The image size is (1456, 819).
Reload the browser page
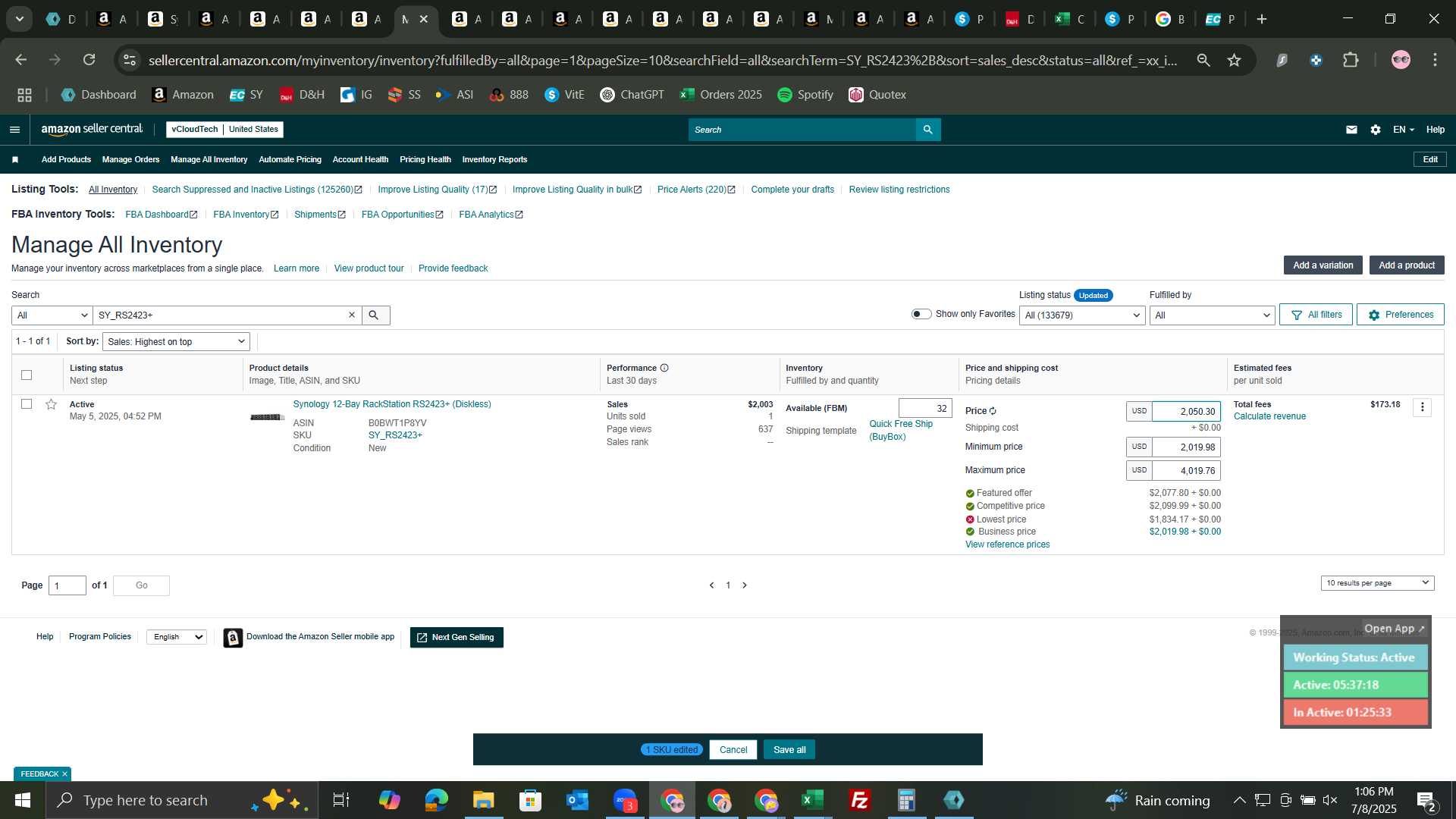[x=89, y=60]
